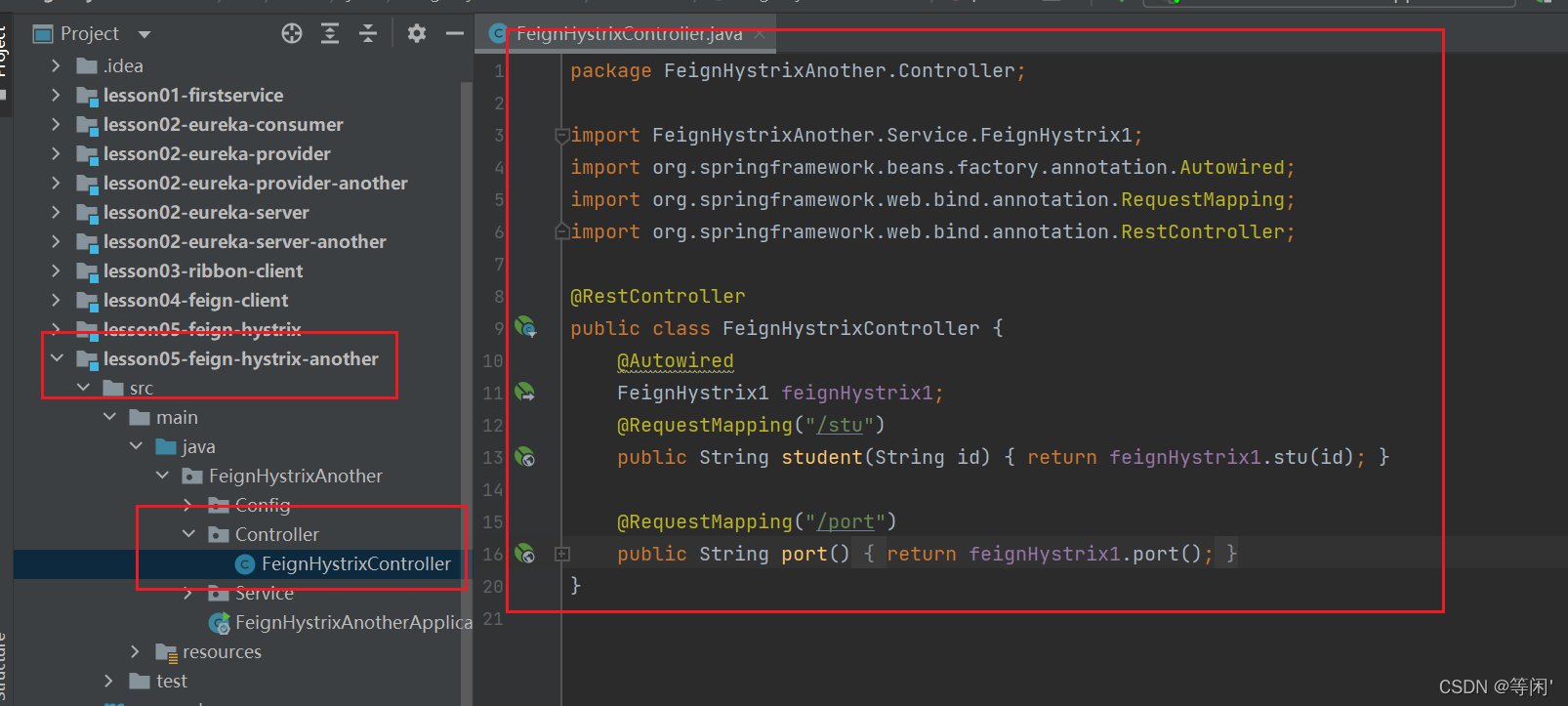Collapse lesson05-feign-hystrix-another module

pyautogui.click(x=57, y=358)
